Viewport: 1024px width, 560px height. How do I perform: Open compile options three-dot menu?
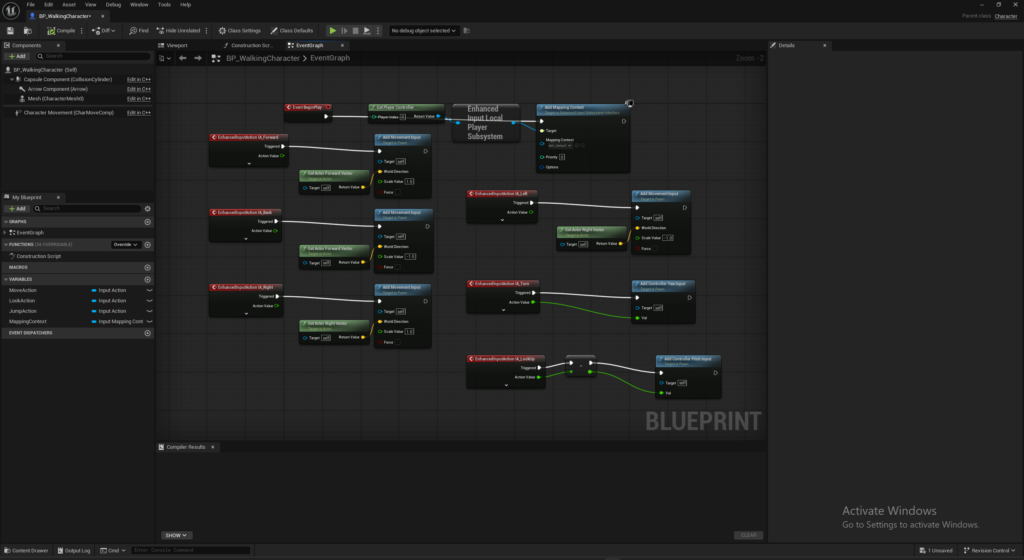[82, 31]
